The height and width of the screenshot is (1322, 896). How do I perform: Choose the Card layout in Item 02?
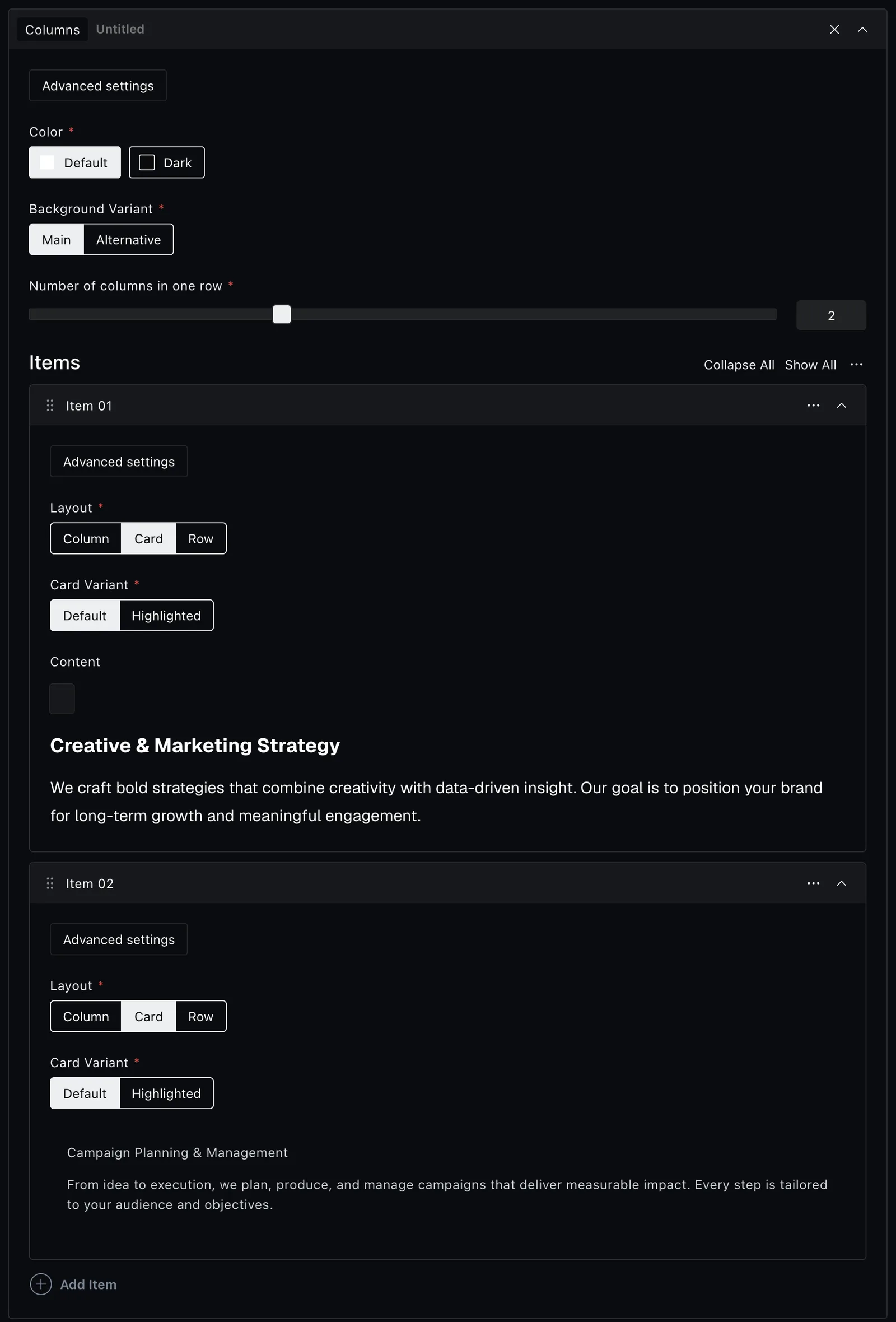[x=148, y=1017]
